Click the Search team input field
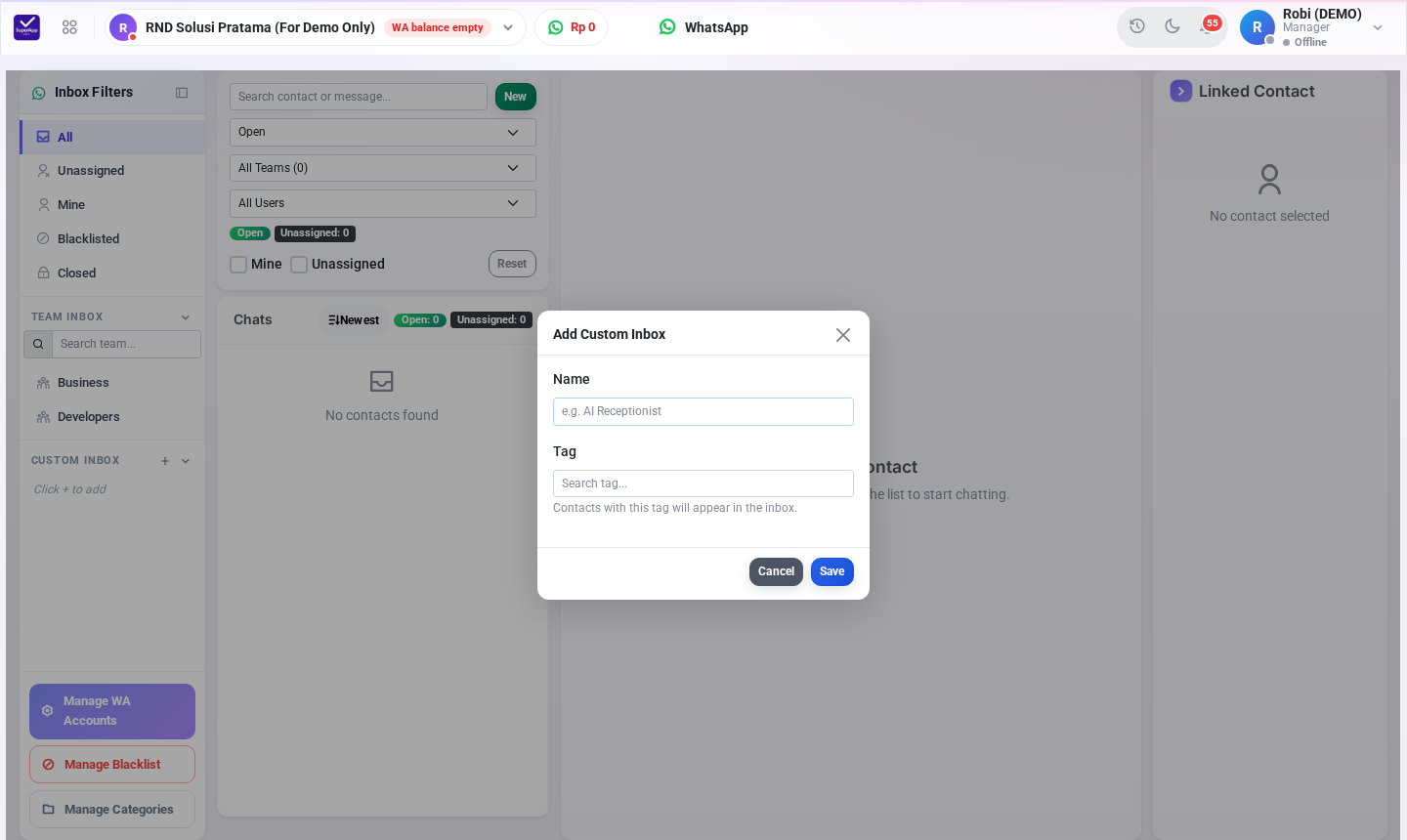Viewport: 1407px width, 840px height. click(126, 344)
